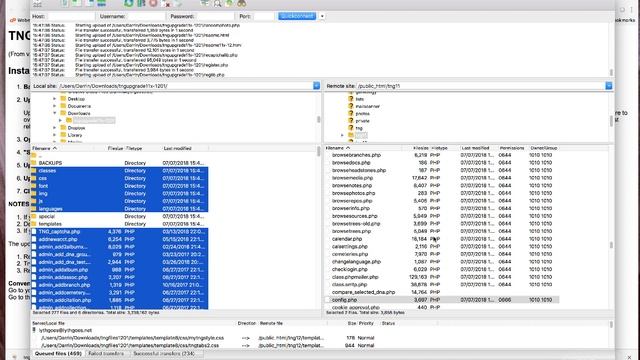Click the Desktop folder icon in local tree

63,99
